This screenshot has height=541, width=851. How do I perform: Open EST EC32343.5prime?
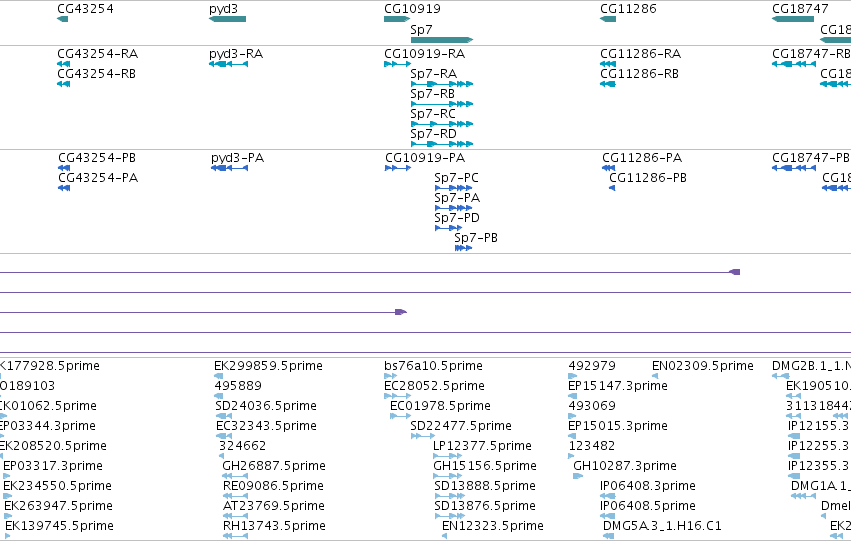pos(266,427)
